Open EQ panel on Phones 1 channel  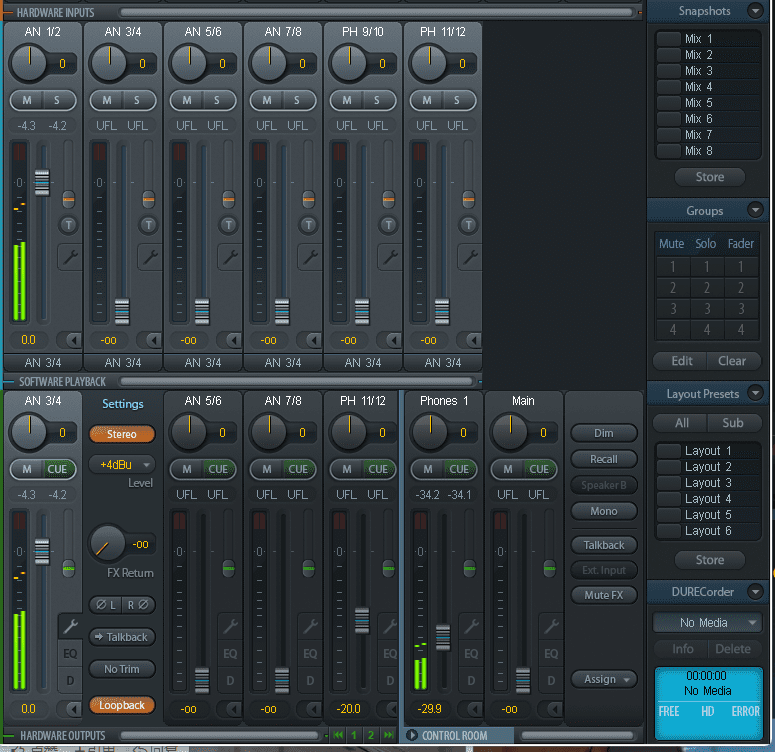471,654
